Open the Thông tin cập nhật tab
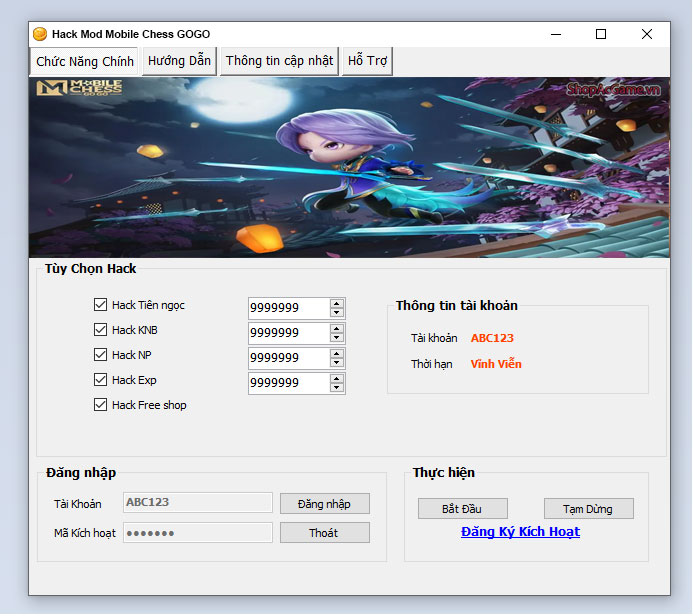693x616 pixels. coord(279,61)
